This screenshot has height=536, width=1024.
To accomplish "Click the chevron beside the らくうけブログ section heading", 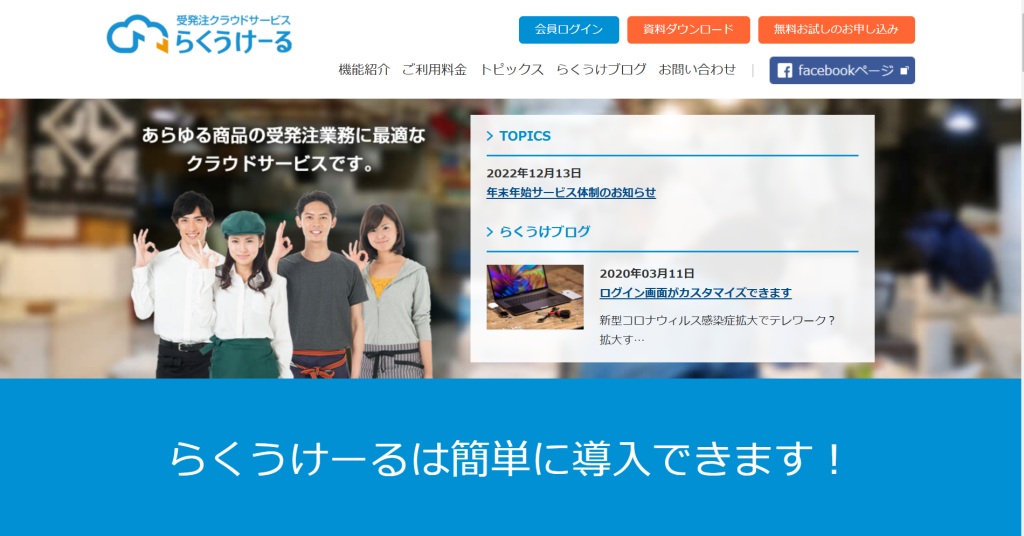I will (490, 232).
